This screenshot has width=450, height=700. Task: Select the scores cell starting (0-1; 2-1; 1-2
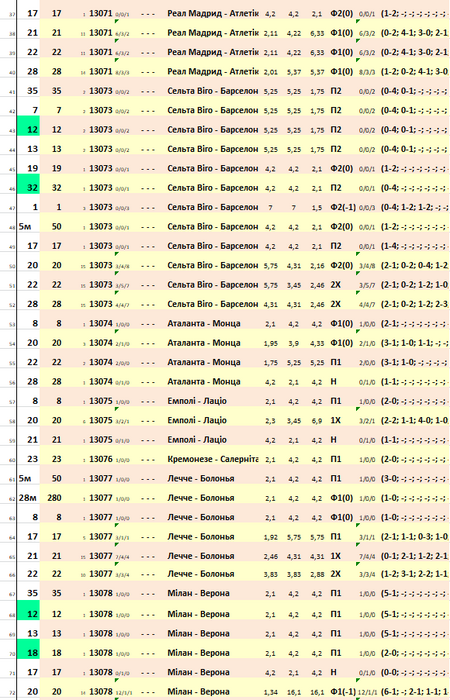tap(415, 556)
